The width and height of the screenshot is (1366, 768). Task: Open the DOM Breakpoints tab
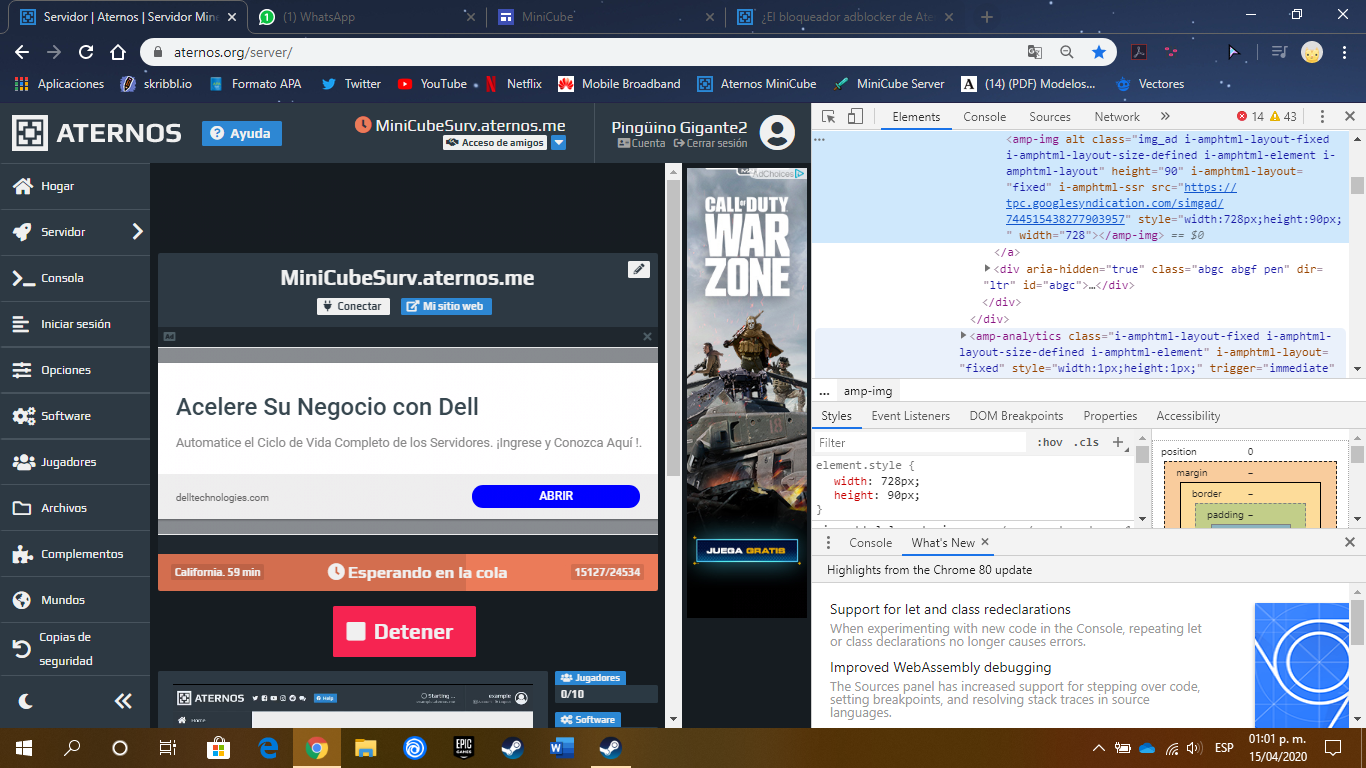pyautogui.click(x=1016, y=416)
